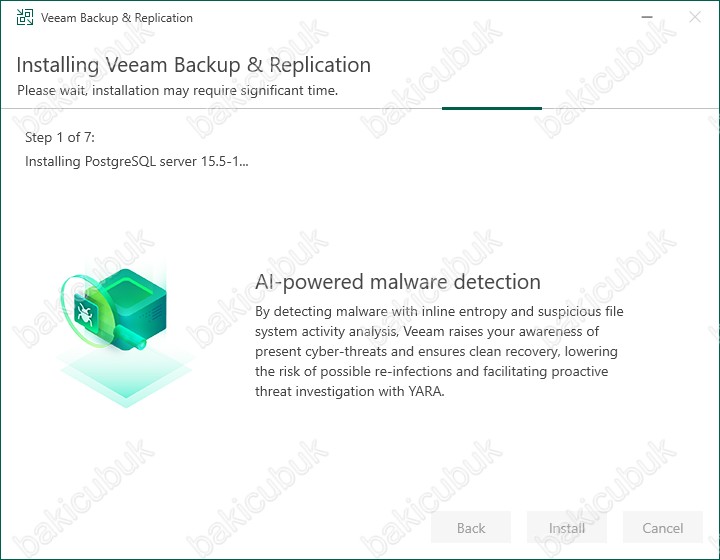The width and height of the screenshot is (720, 560).
Task: Click the word YARA in the description
Action: click(x=426, y=392)
